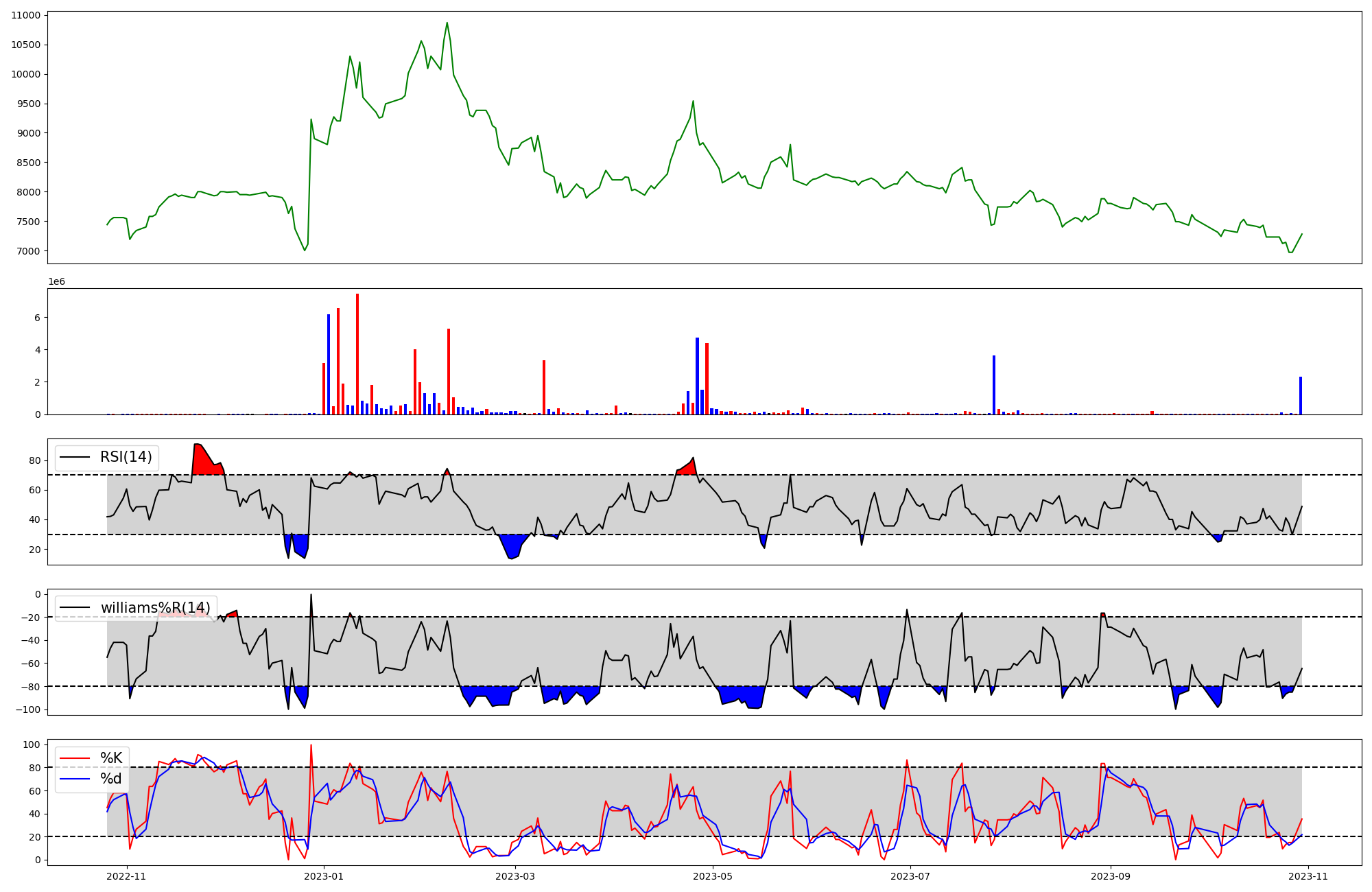Click the red %K line sample in legend
Viewport: 1372px width, 892px height.
pos(75,758)
